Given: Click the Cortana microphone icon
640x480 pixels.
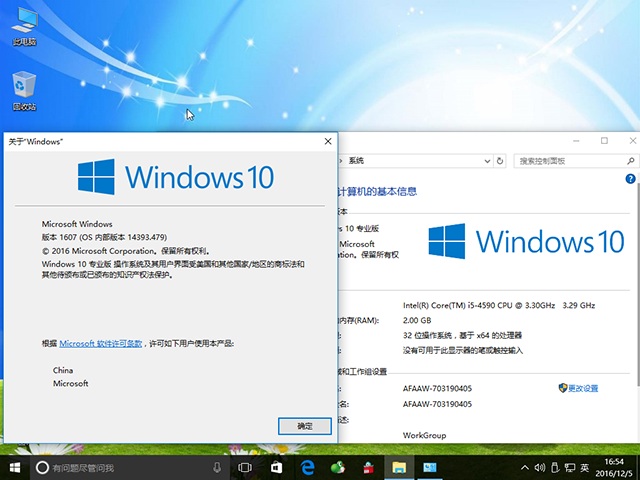Looking at the screenshot, I should pos(217,467).
